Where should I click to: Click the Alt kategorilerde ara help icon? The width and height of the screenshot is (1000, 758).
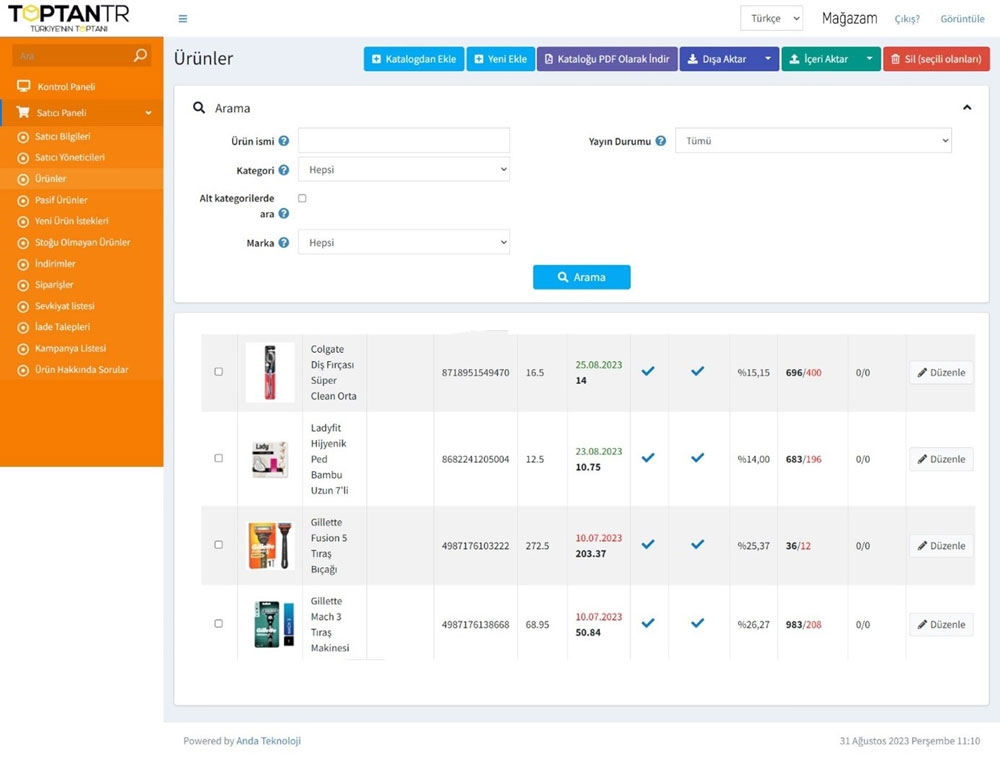pos(284,214)
